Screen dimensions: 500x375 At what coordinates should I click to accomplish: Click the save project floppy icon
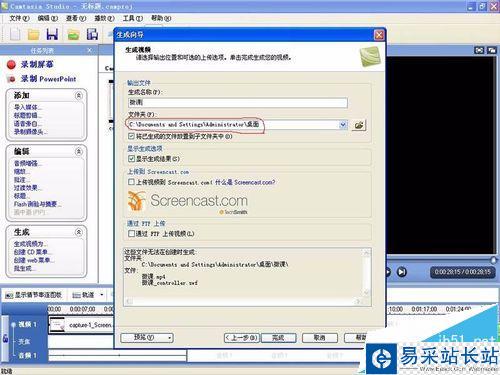tap(52, 34)
